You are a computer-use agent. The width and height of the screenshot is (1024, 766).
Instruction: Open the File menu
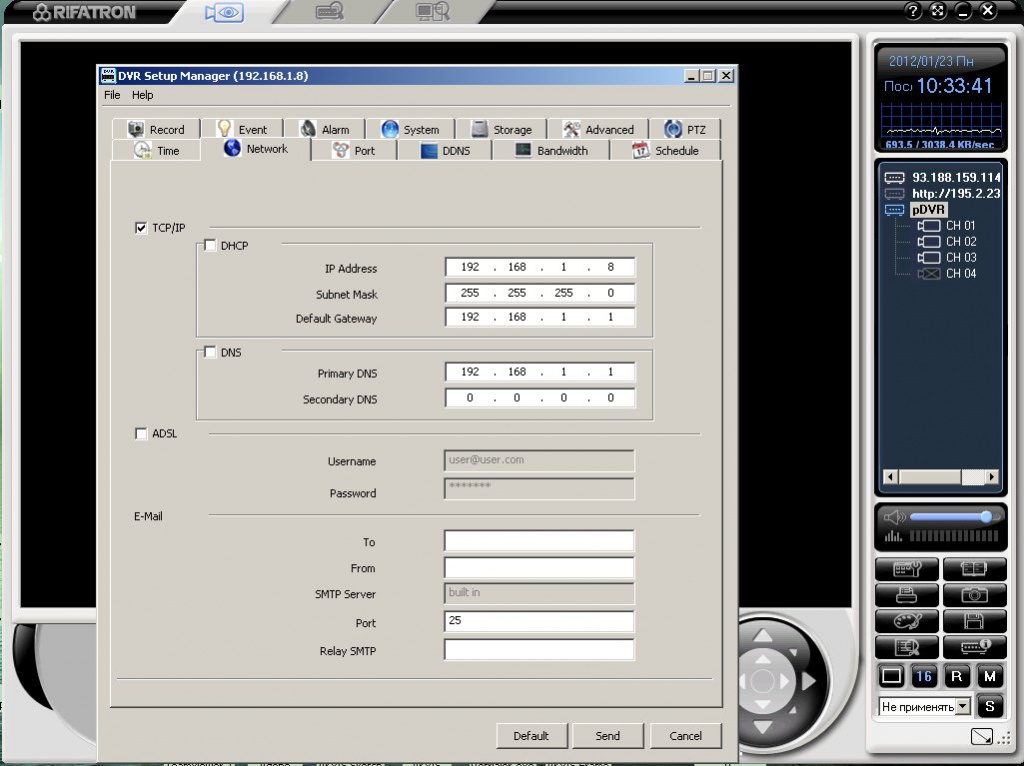pyautogui.click(x=112, y=95)
